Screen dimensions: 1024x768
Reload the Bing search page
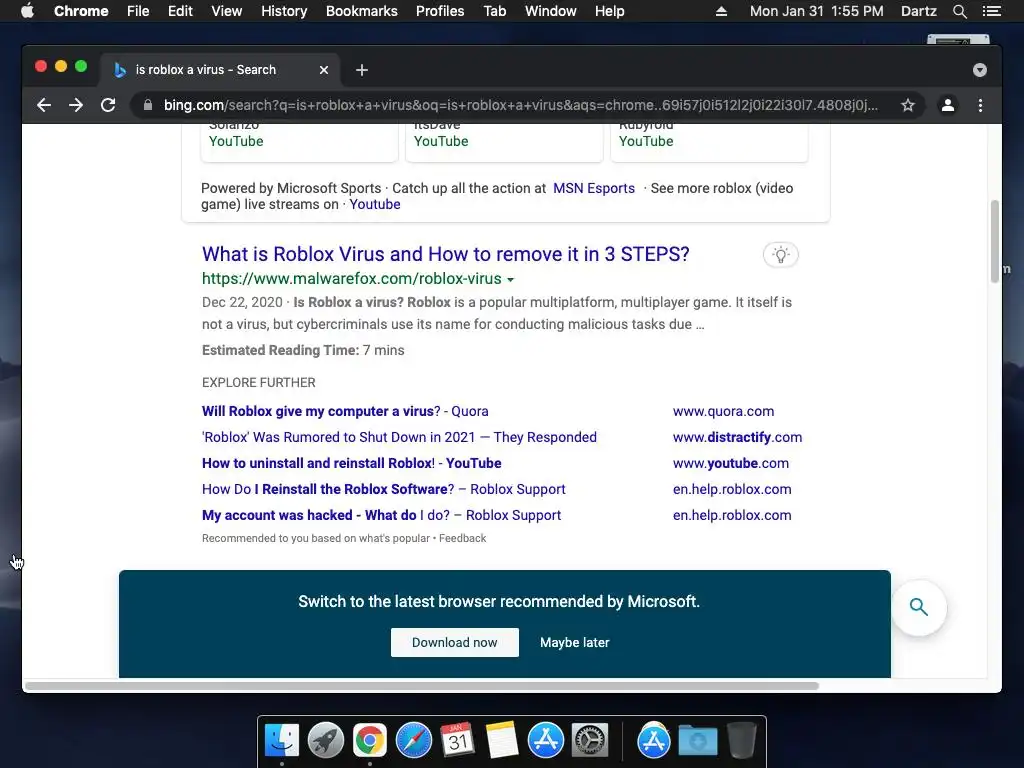108,105
